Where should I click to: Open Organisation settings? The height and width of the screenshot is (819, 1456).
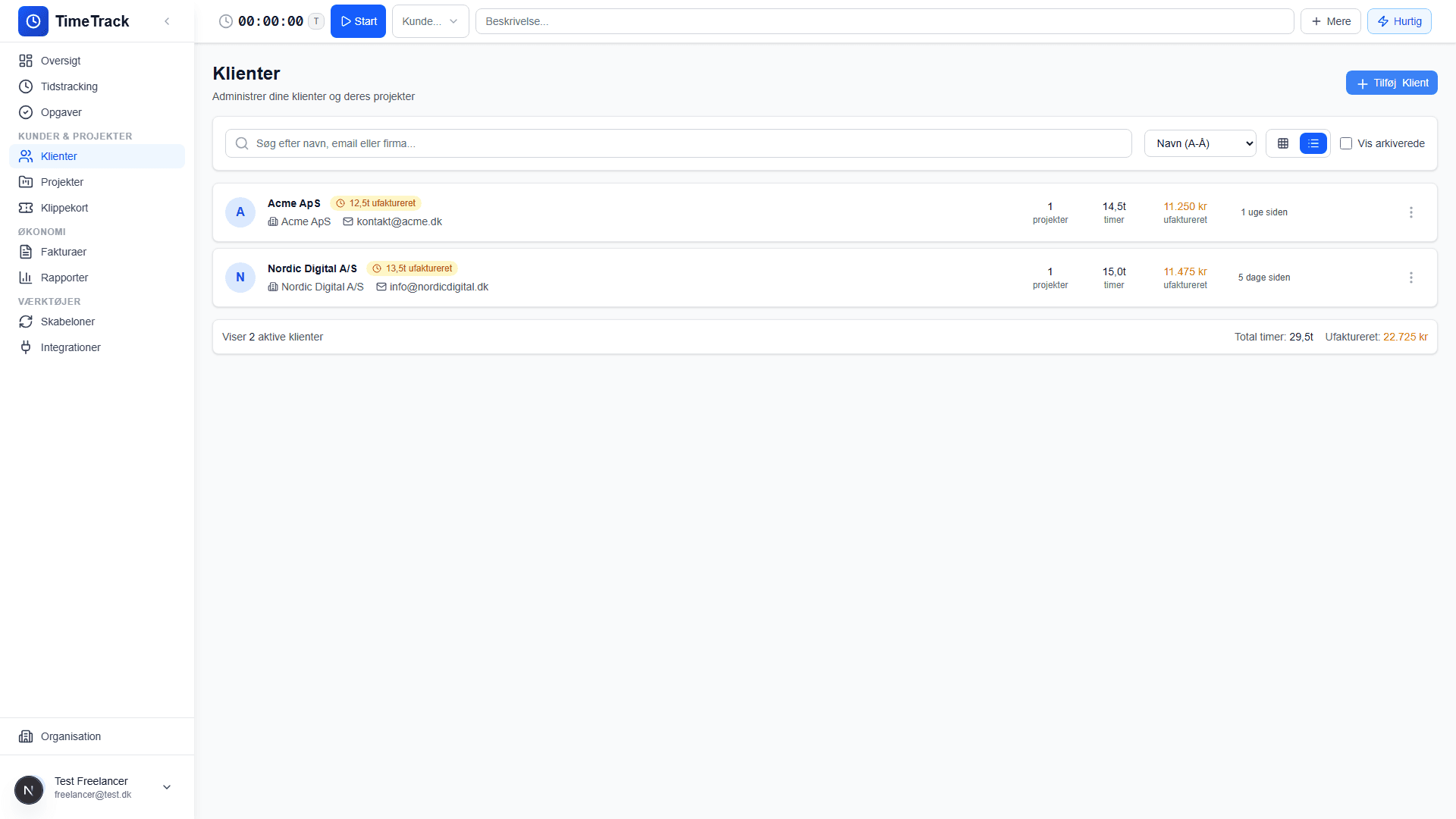tap(97, 736)
